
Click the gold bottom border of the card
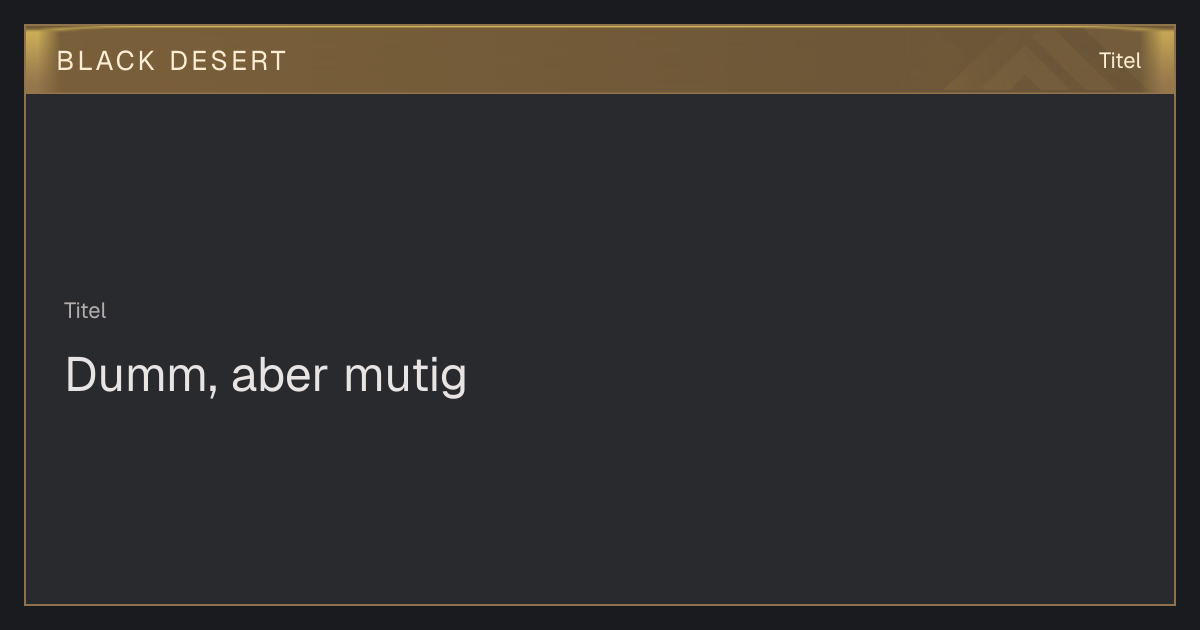pyautogui.click(x=600, y=604)
